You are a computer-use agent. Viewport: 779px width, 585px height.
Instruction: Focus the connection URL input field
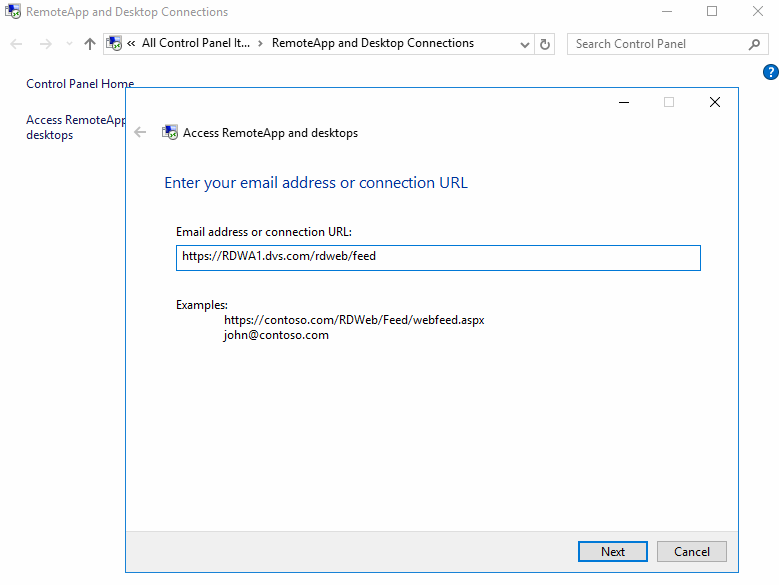pos(438,258)
